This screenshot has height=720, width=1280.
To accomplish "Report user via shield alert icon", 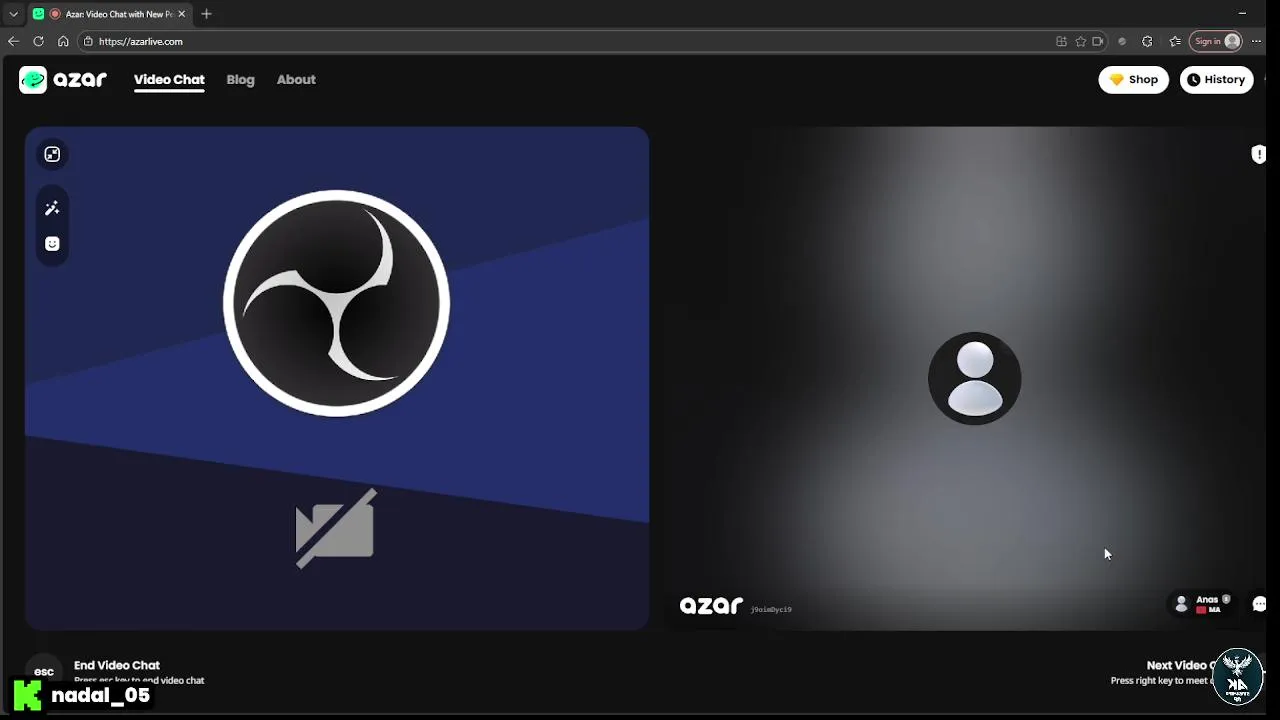I will 1258,154.
